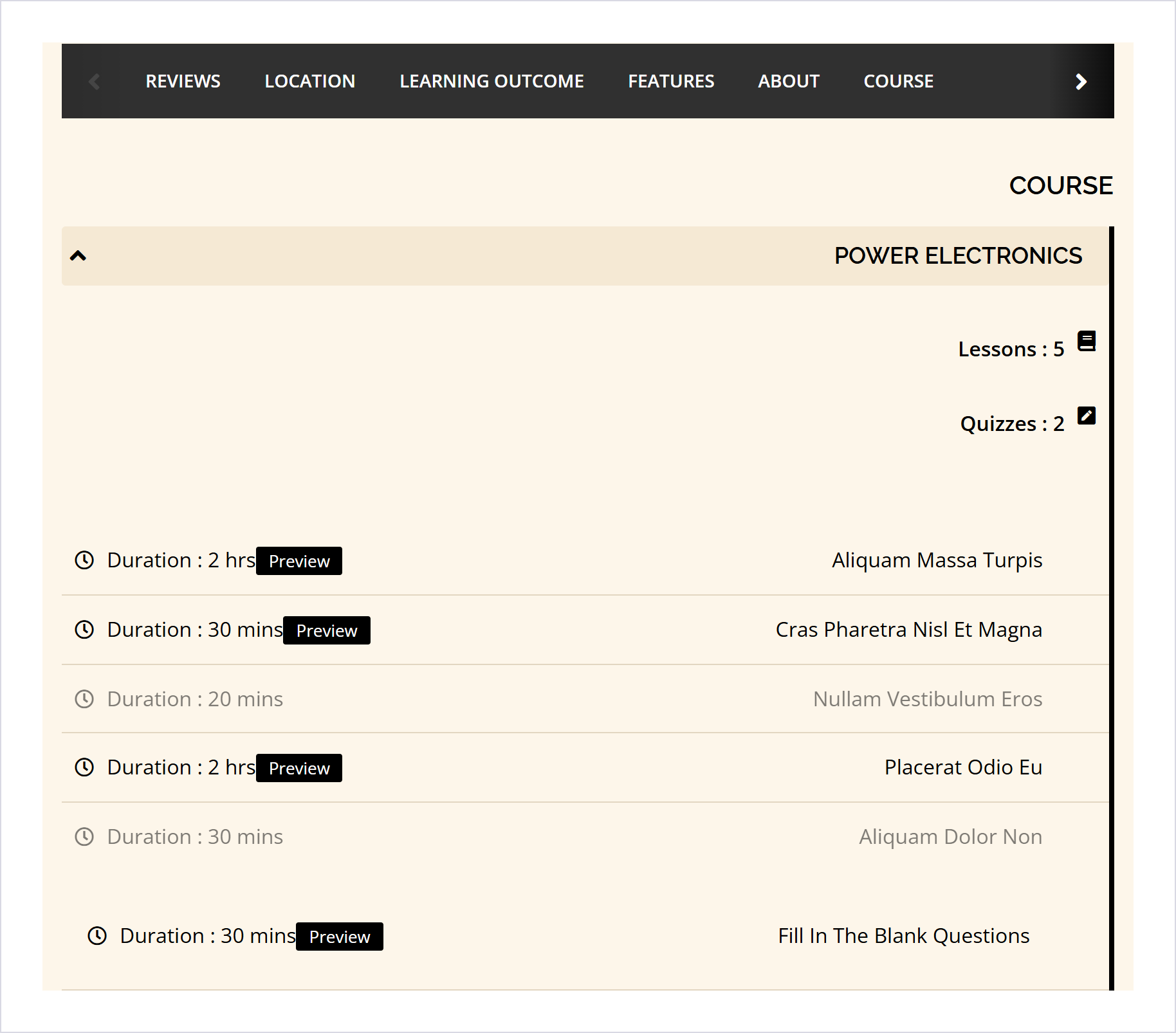
Task: Open the Fill In The Blank Questions quiz
Action: (x=903, y=936)
